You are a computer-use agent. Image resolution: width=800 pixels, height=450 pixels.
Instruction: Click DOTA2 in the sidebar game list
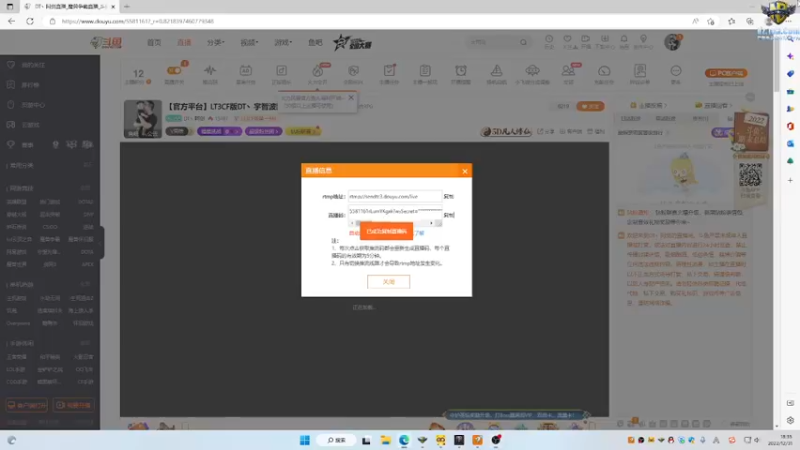point(85,202)
